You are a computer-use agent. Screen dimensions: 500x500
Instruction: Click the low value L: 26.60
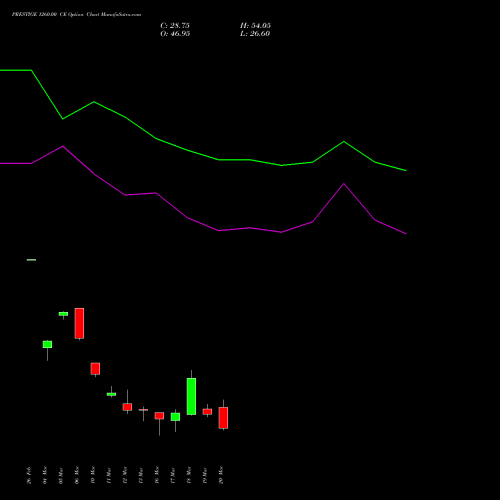pos(255,34)
